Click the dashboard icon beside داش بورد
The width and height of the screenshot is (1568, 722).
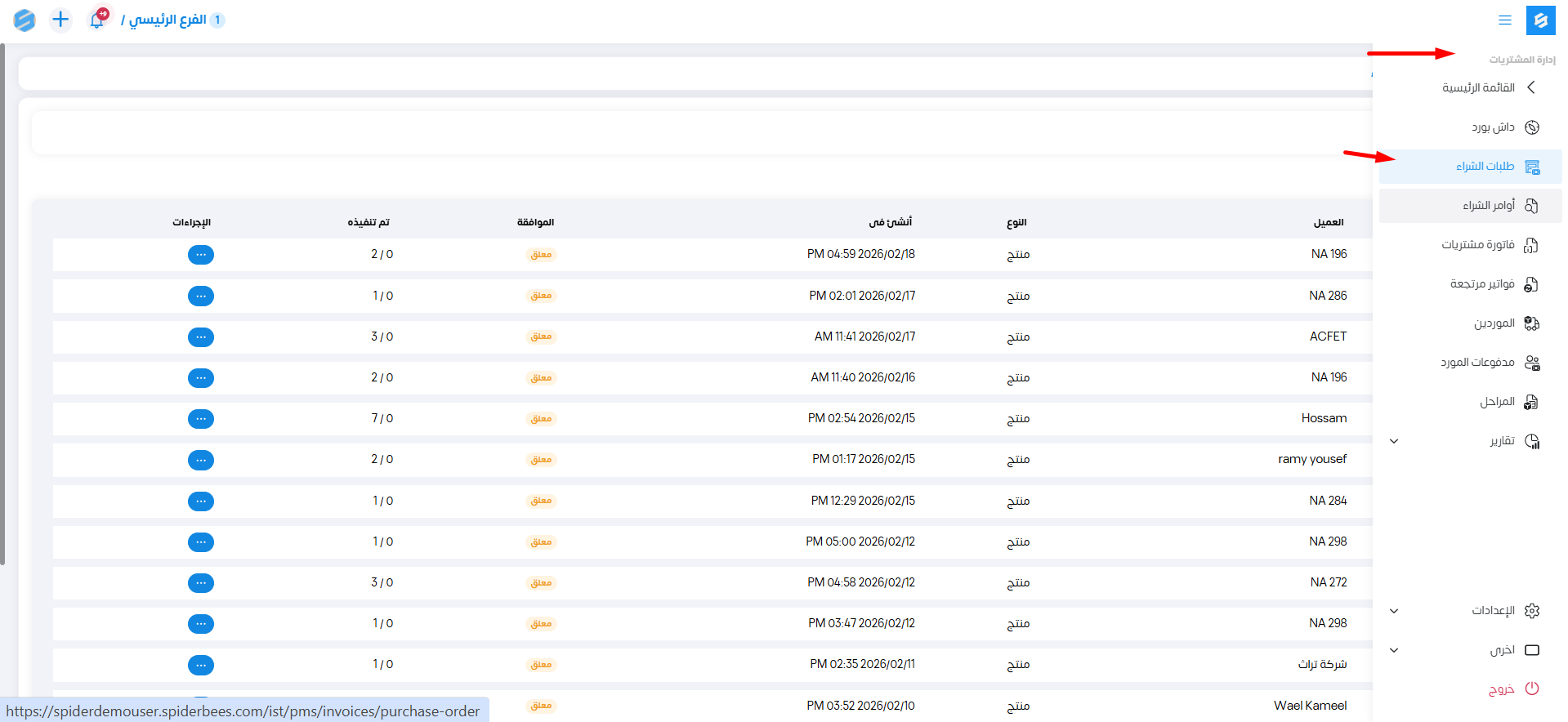click(x=1531, y=127)
